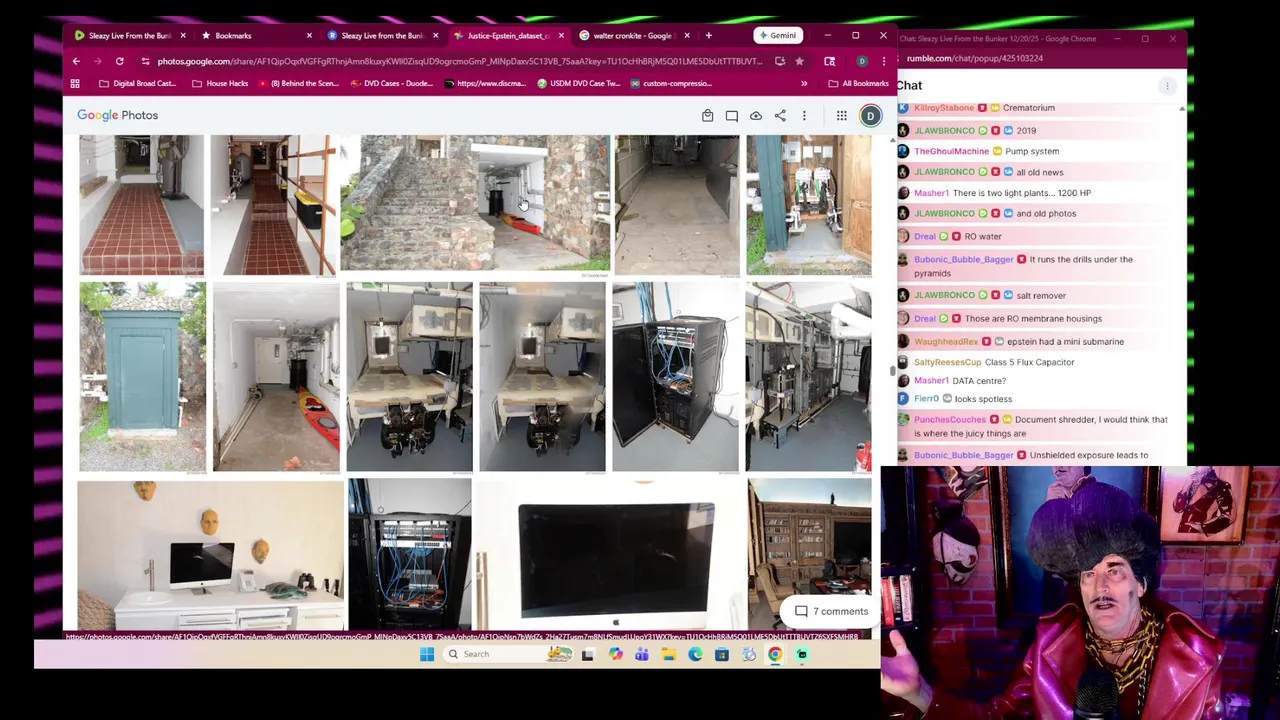Open the DVD Cases - Duode... bookmark

point(392,84)
